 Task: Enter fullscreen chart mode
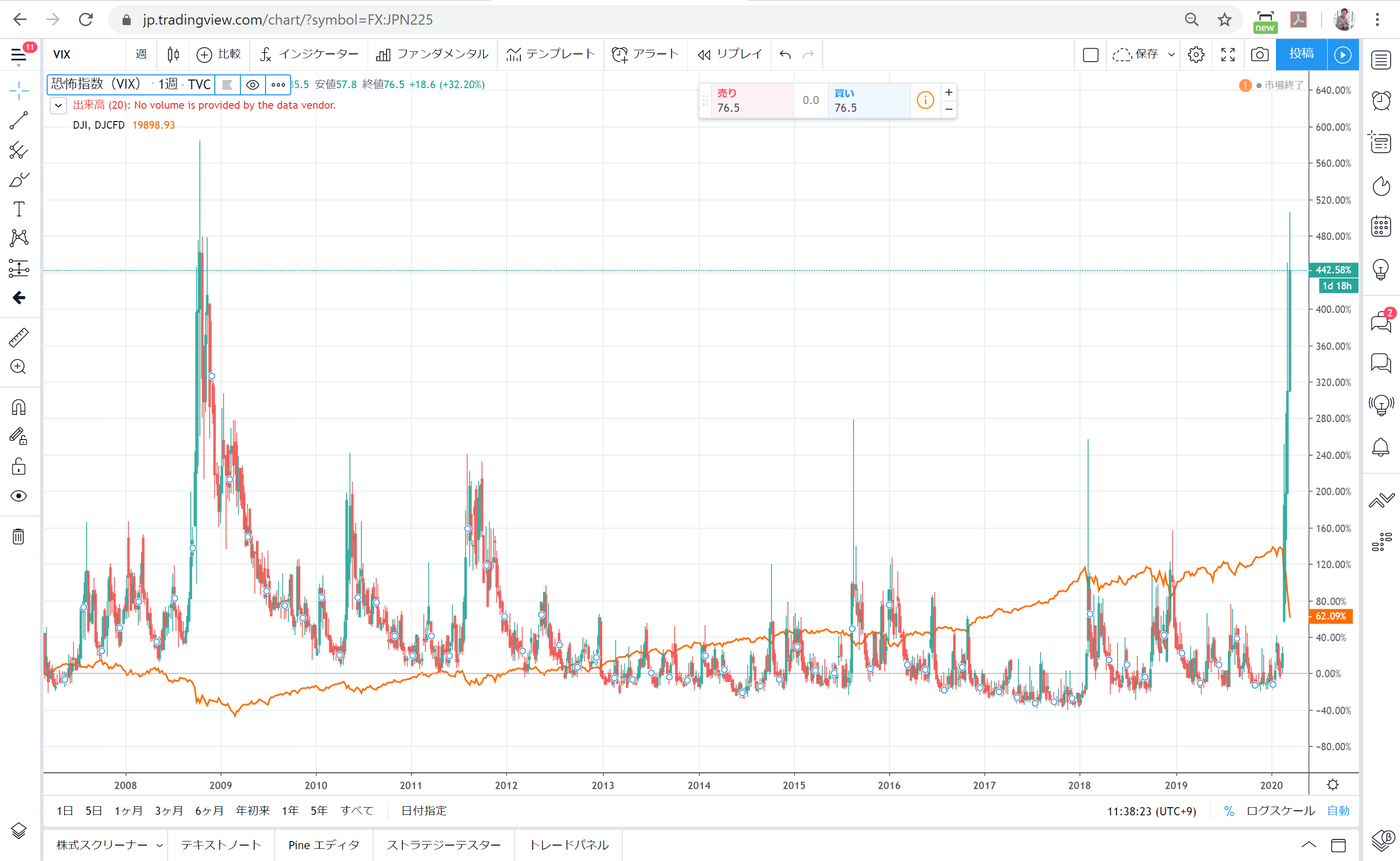(1228, 55)
